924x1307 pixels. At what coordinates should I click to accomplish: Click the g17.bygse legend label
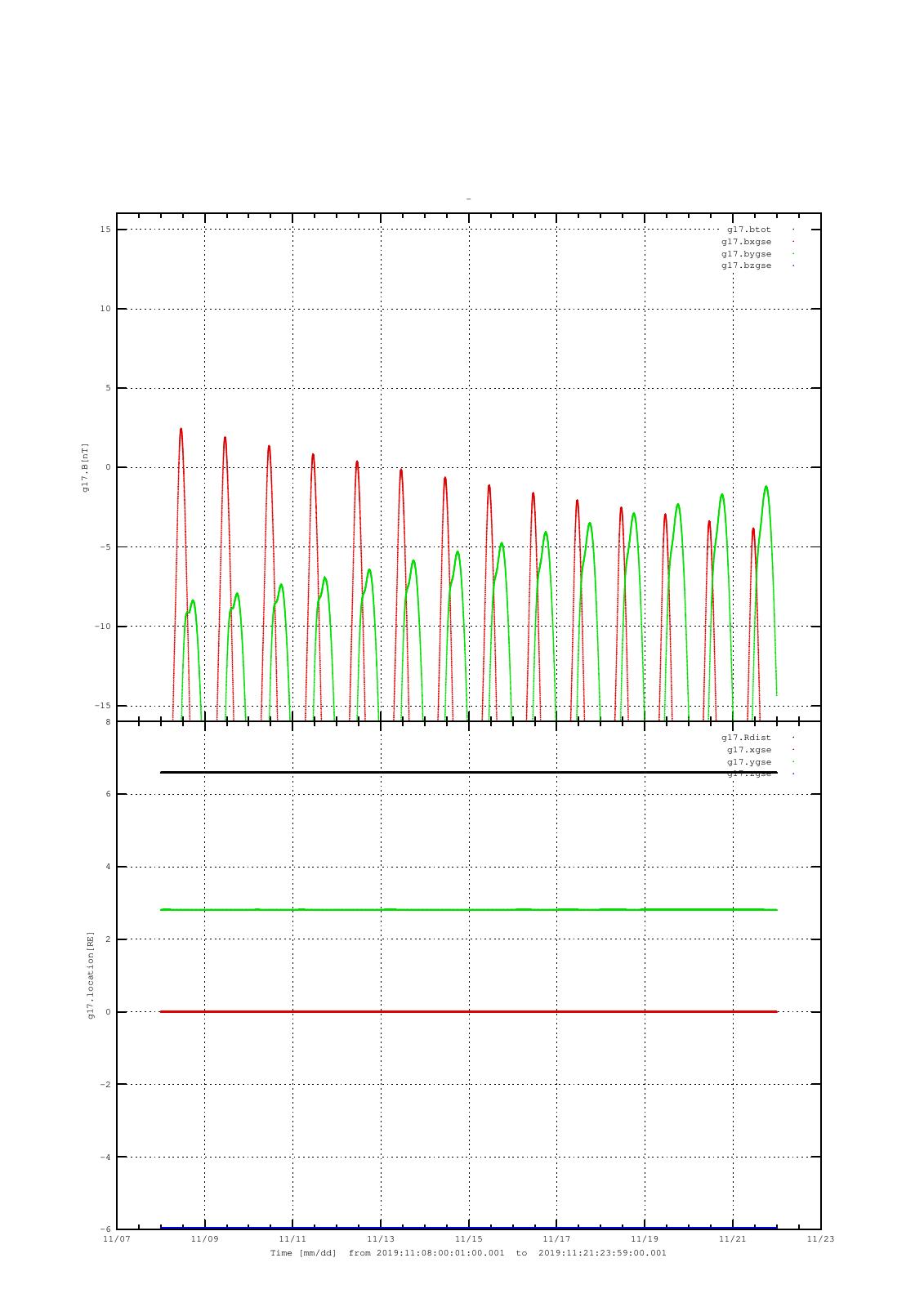tap(746, 254)
